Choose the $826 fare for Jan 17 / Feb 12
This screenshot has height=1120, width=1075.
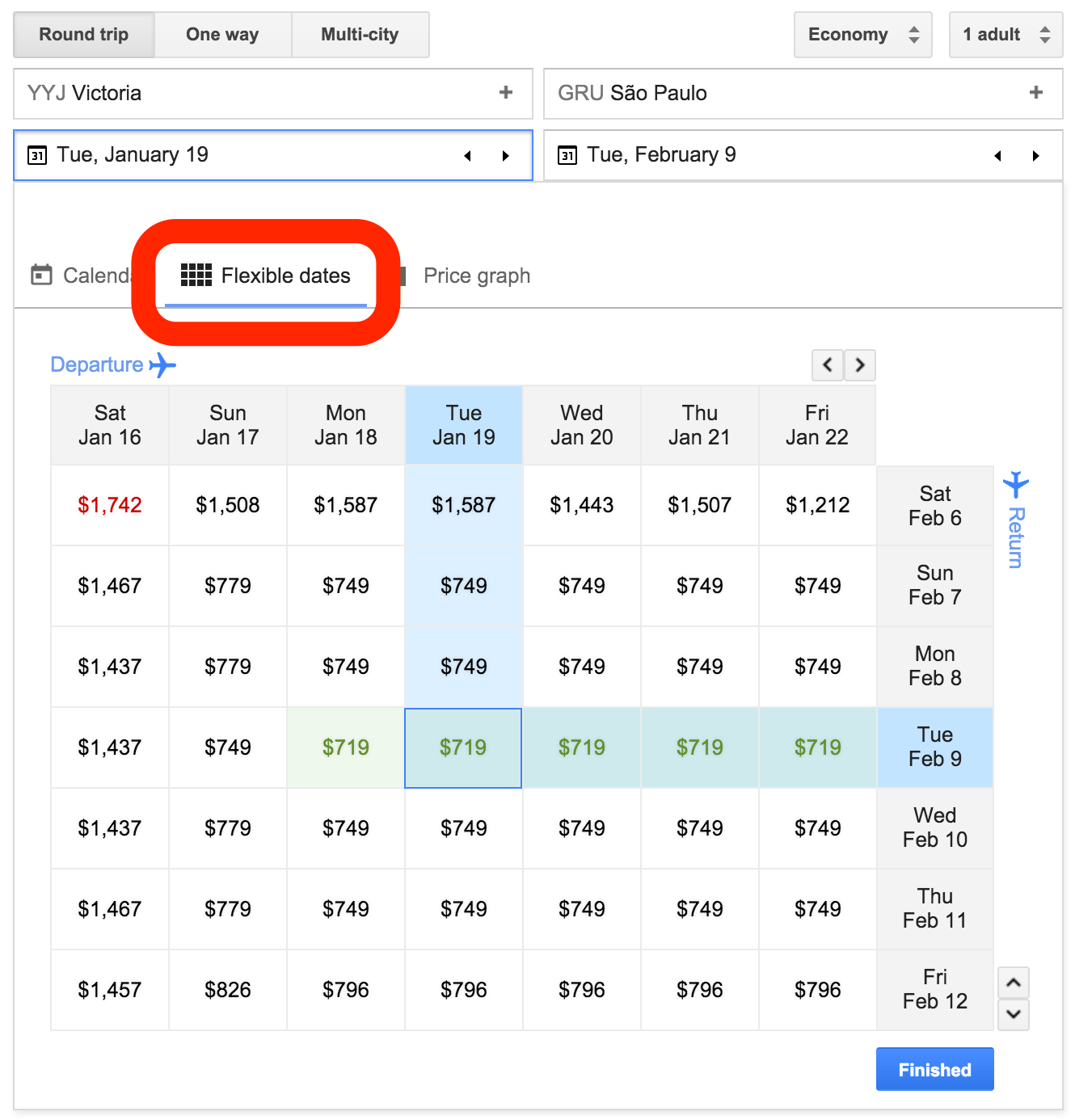click(x=228, y=990)
